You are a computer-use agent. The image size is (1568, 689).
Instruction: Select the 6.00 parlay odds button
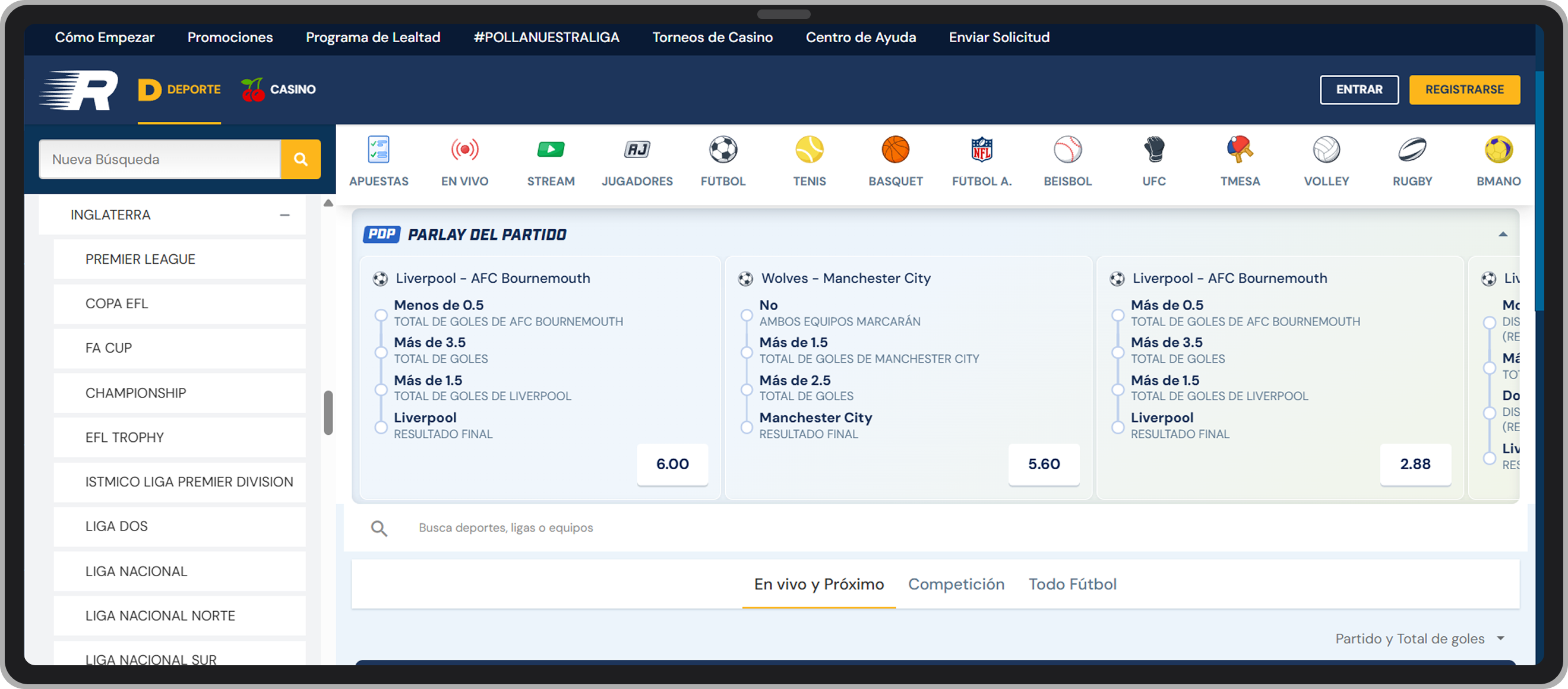tap(672, 464)
